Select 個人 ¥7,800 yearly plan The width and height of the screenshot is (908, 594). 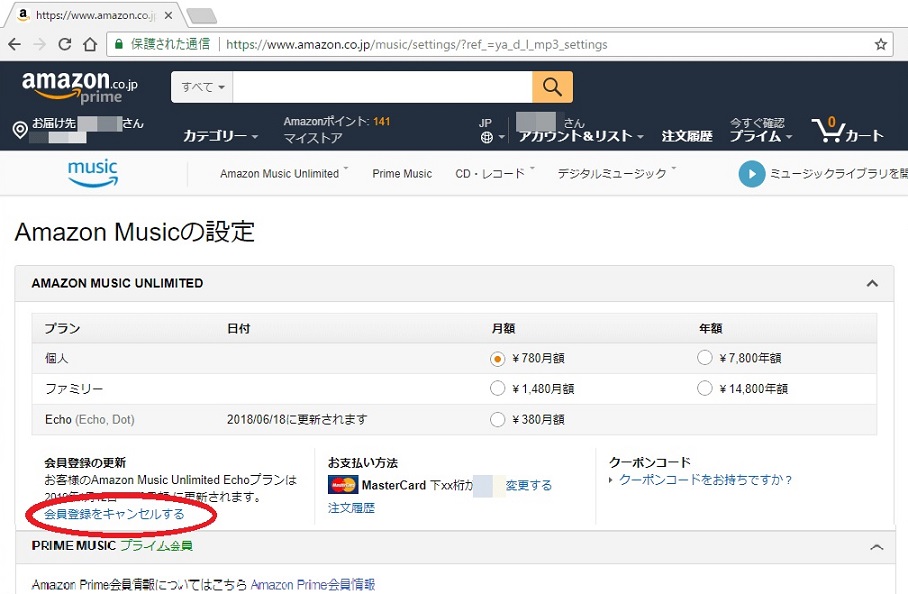pyautogui.click(x=705, y=358)
